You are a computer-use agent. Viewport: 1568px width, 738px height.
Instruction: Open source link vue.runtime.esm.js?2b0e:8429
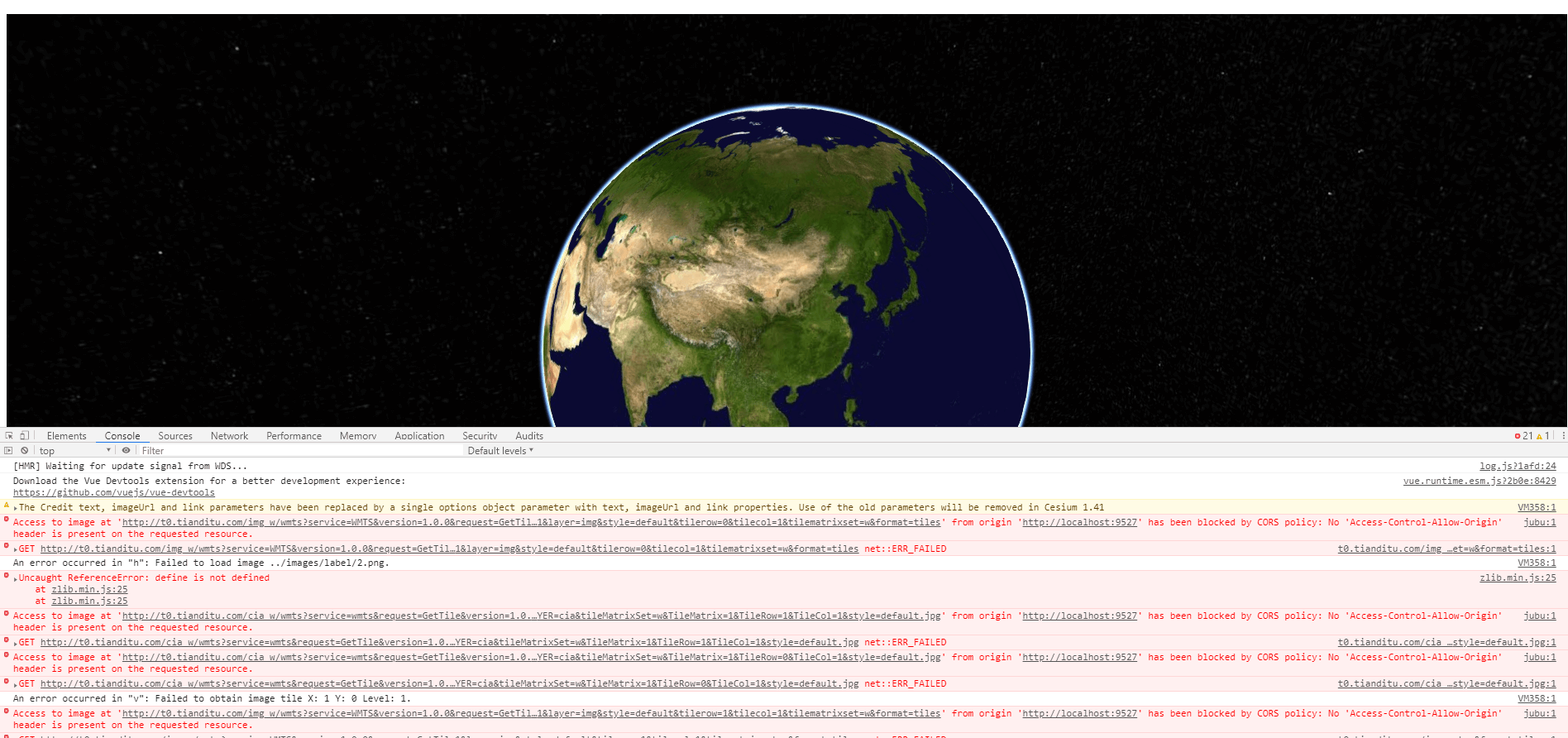click(1480, 482)
